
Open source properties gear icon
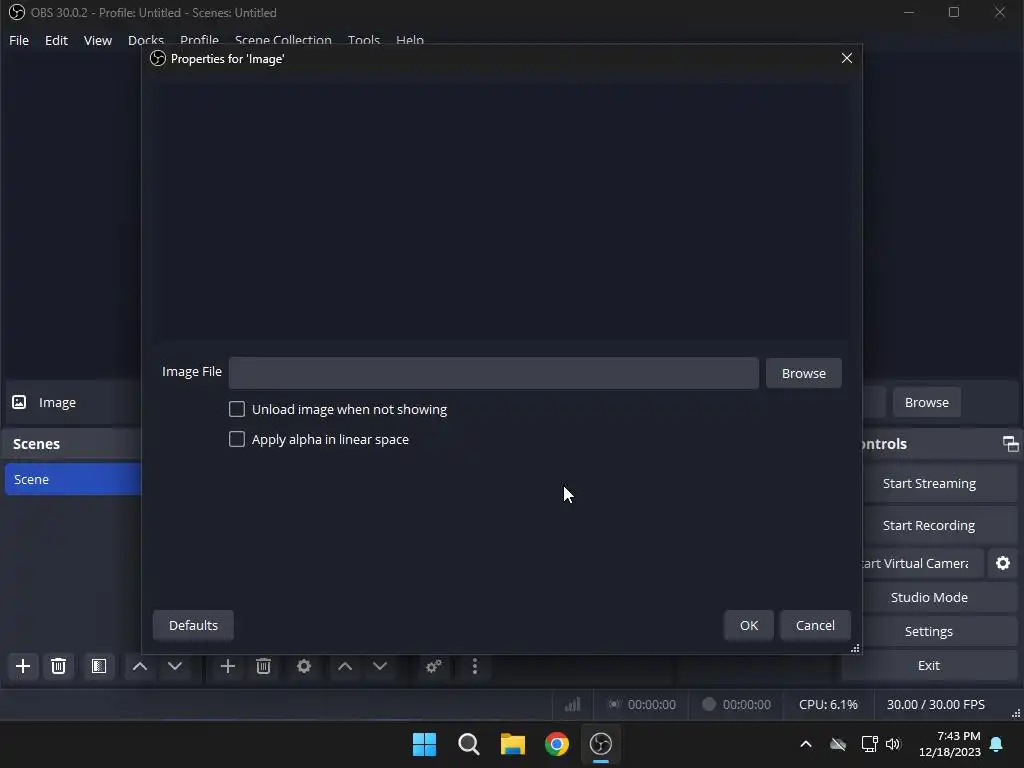tap(304, 666)
